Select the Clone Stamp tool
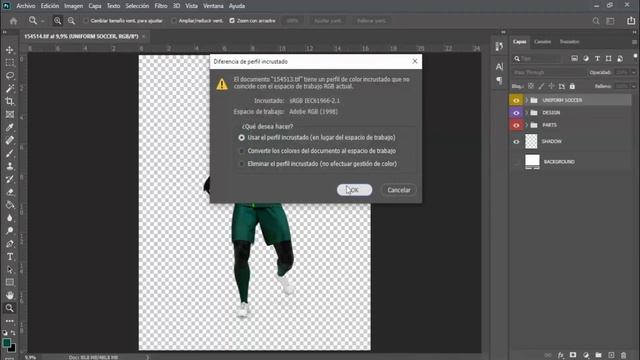This screenshot has width=640, height=360. [9, 166]
